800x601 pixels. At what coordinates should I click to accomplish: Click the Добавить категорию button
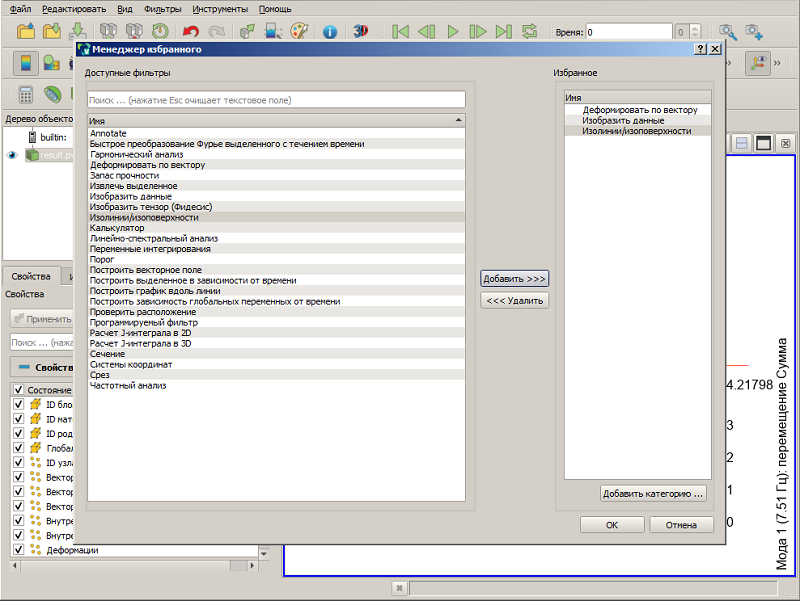[653, 493]
